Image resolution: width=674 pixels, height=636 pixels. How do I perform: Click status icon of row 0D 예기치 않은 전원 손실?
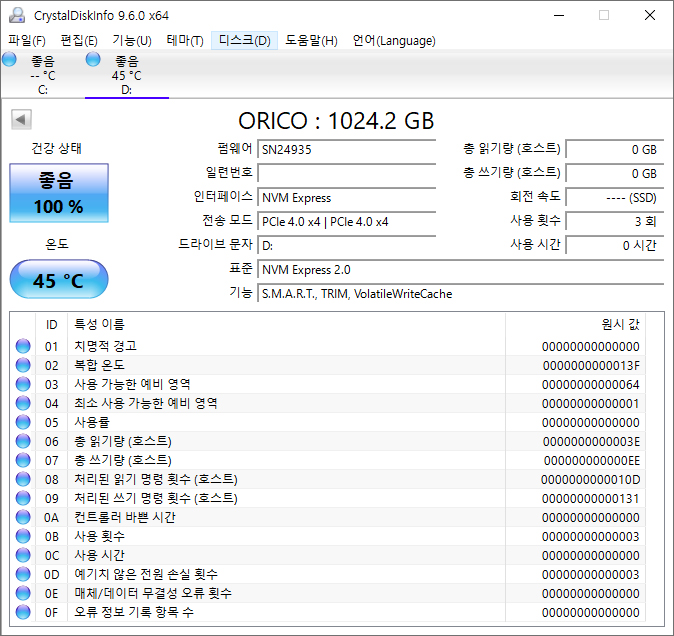tap(23, 574)
